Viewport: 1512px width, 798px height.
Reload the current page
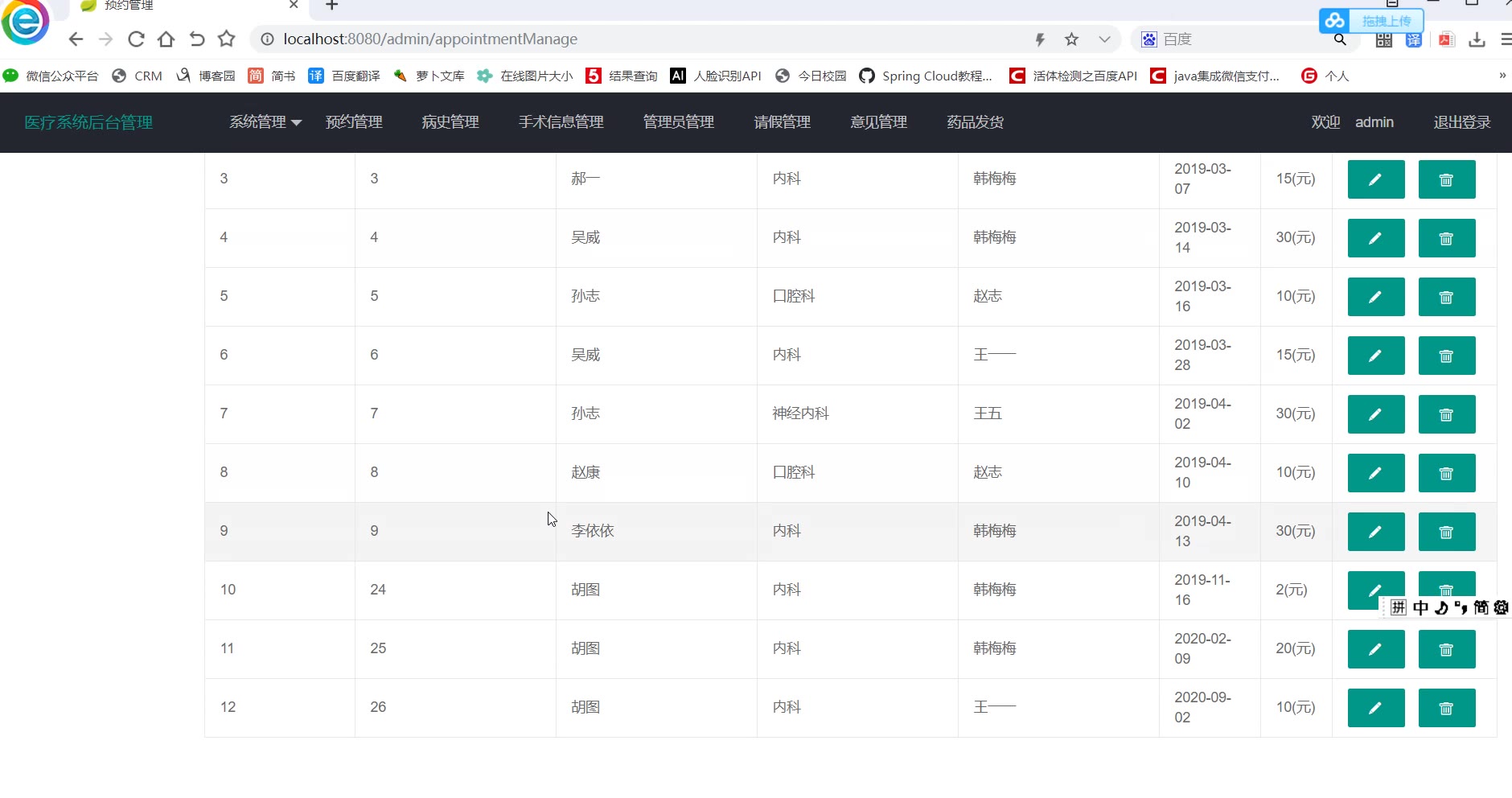[136, 39]
